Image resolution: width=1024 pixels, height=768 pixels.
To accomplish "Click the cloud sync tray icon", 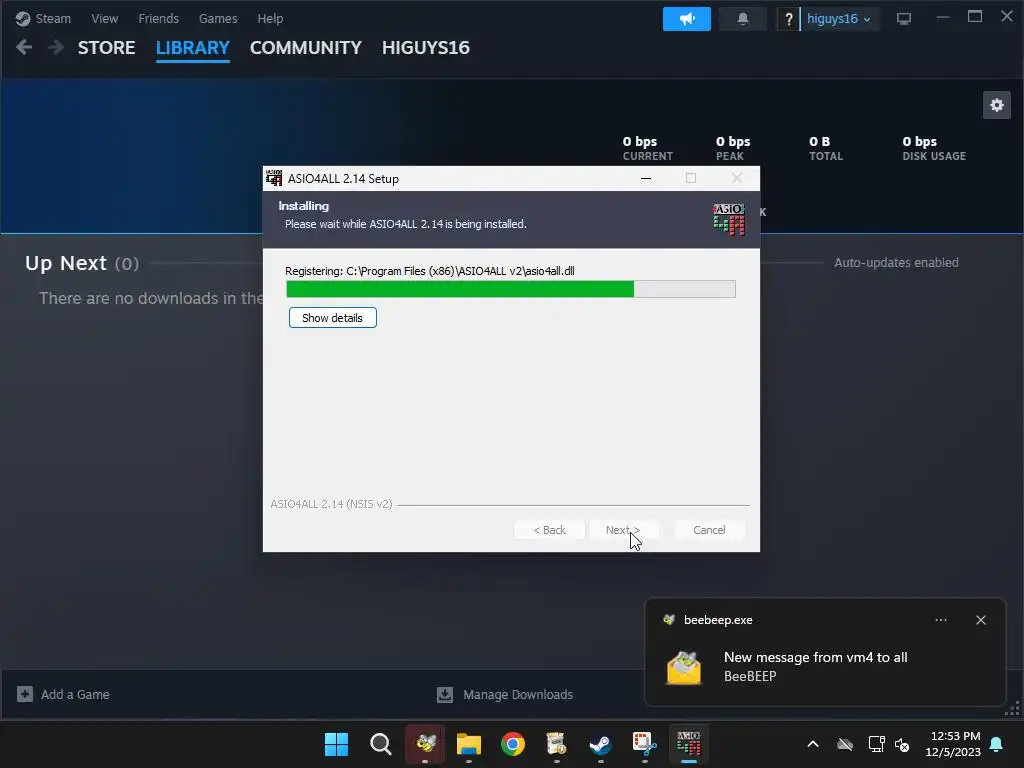I will (x=845, y=744).
